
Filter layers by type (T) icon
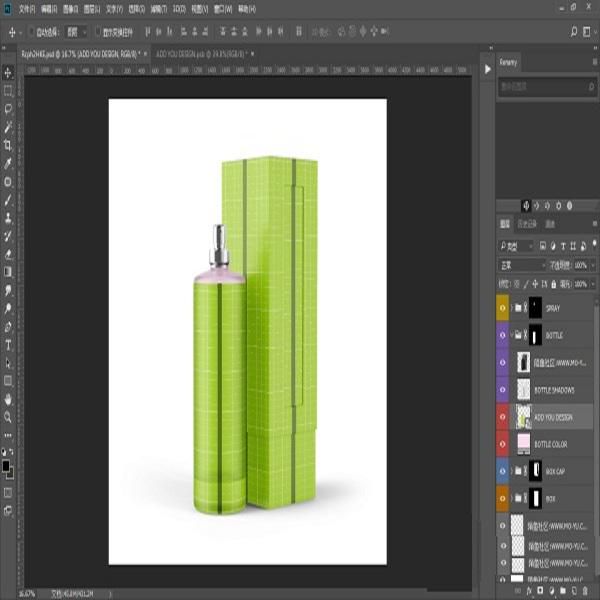563,246
